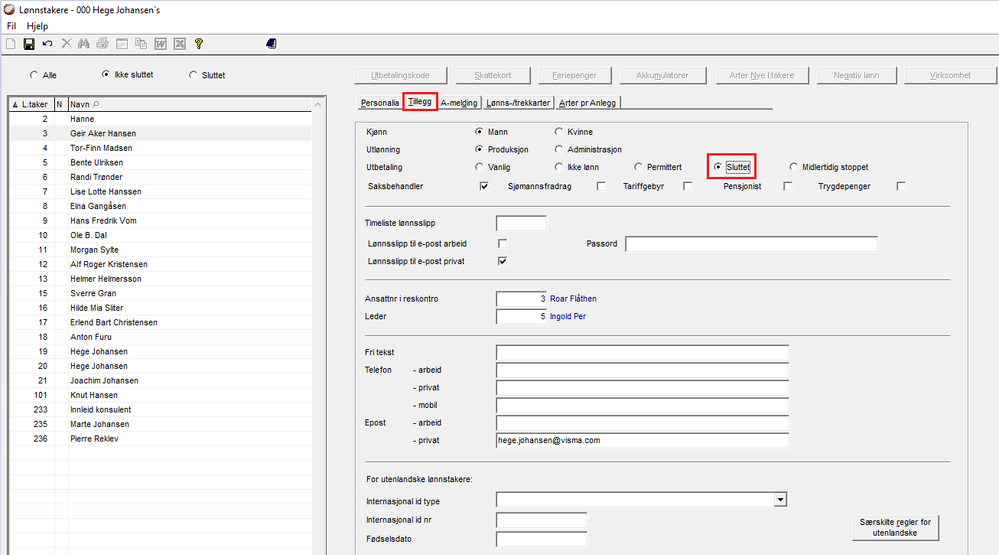Click the blue book icon in toolbar
The width and height of the screenshot is (999, 555).
pyautogui.click(x=271, y=44)
